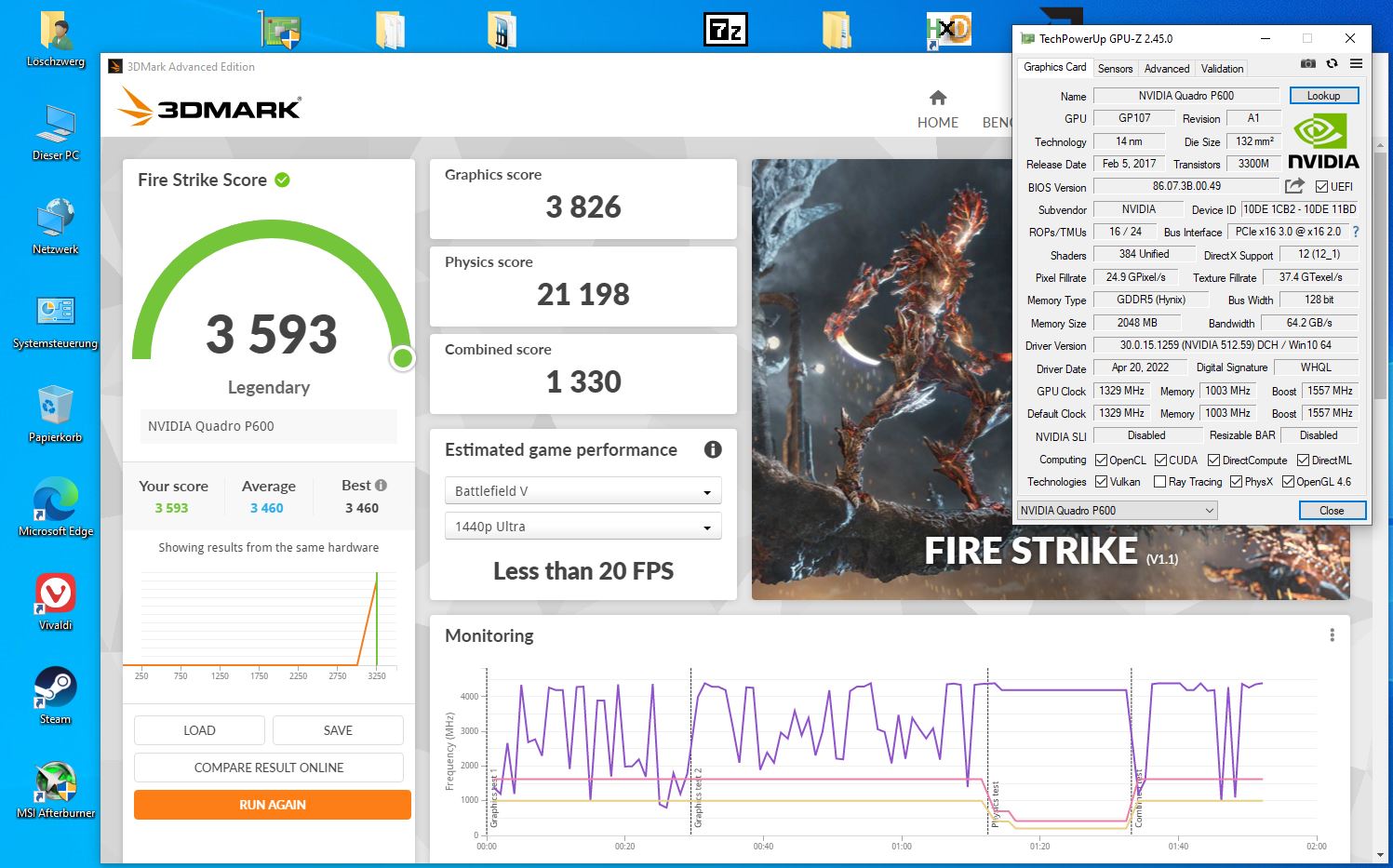Screen dimensions: 1393x868
Task: Open the 1440p Ultra resolution dropdown
Action: [583, 526]
